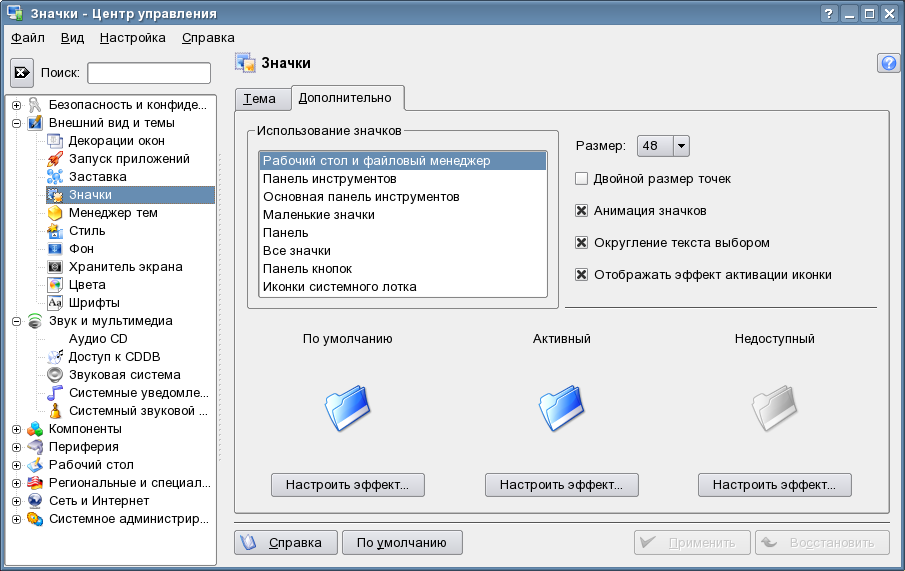This screenshot has height=571, width=905.
Task: Click the Периферия icon
Action: pyautogui.click(x=35, y=447)
